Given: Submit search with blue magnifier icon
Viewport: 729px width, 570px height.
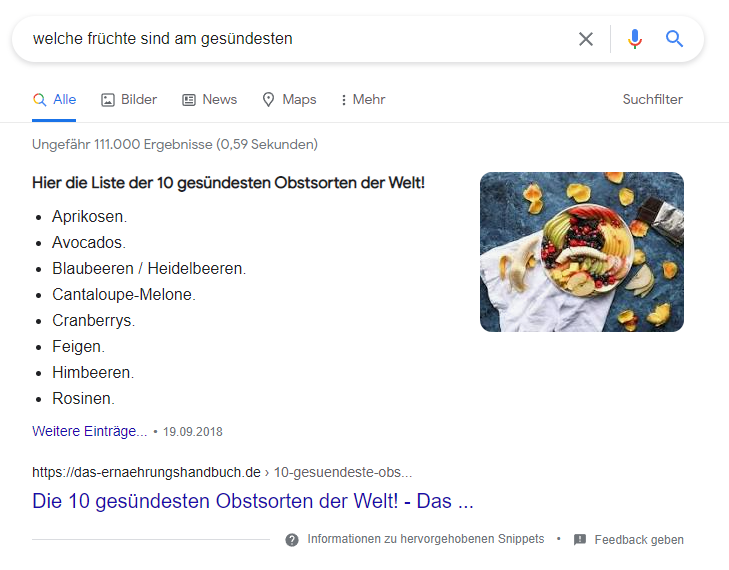Looking at the screenshot, I should click(x=675, y=39).
